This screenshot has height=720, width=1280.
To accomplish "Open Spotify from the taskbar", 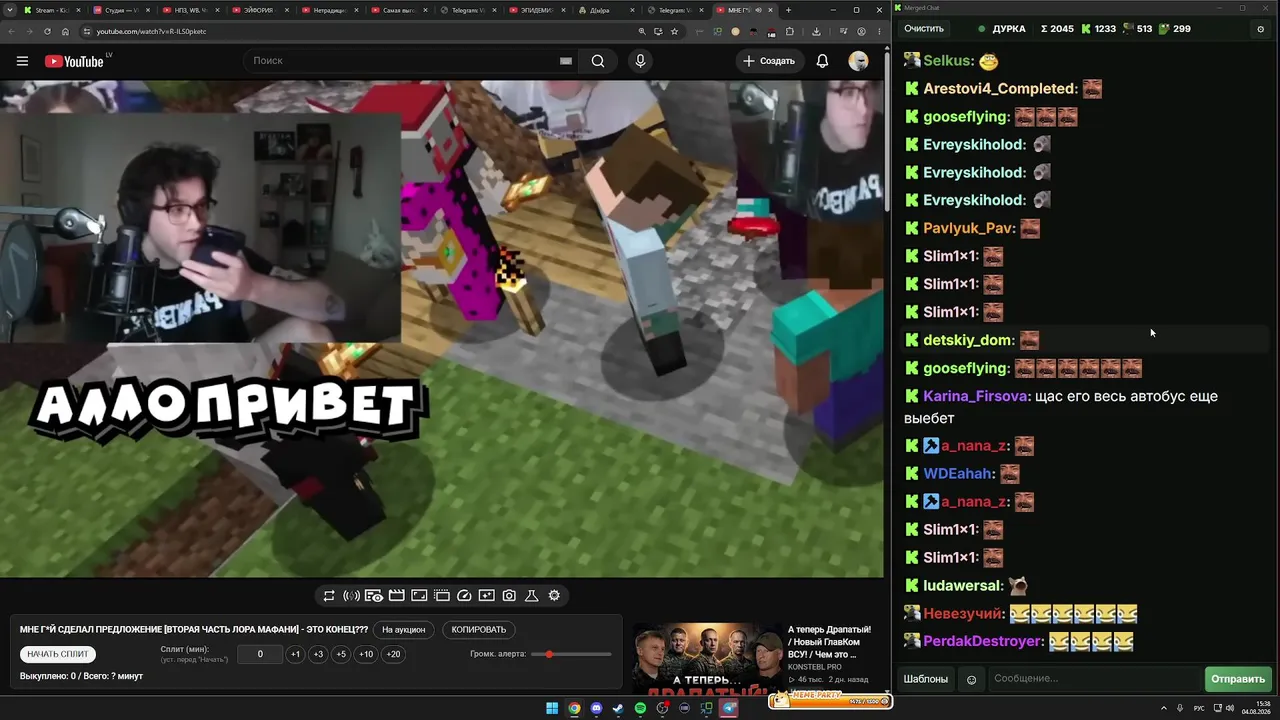I will coord(640,709).
